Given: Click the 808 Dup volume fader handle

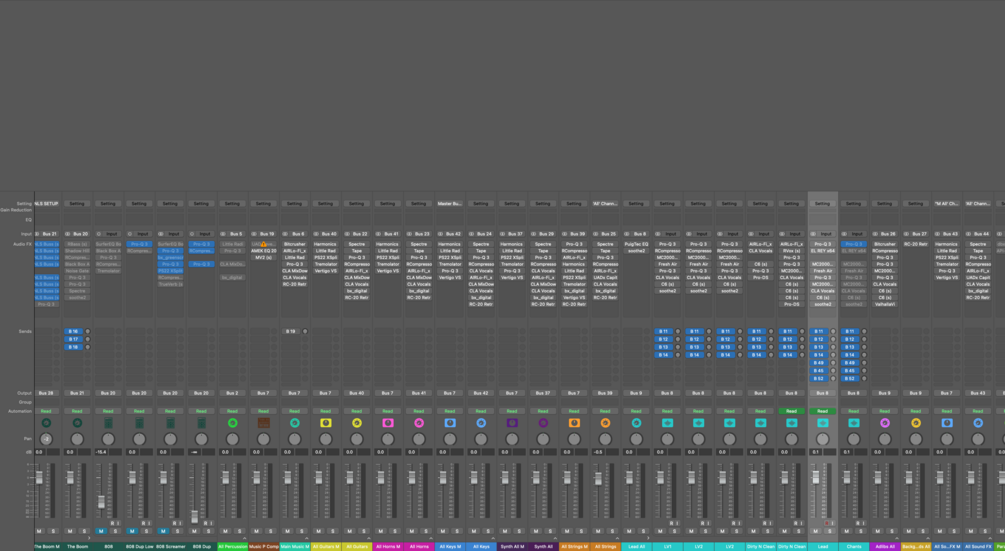Looking at the screenshot, I should (x=194, y=516).
